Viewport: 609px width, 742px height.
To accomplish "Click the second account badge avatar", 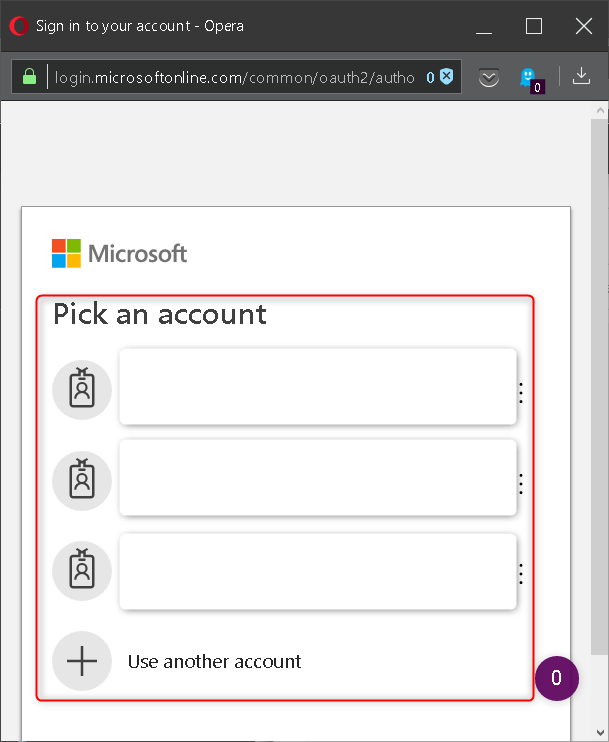I will click(x=82, y=480).
